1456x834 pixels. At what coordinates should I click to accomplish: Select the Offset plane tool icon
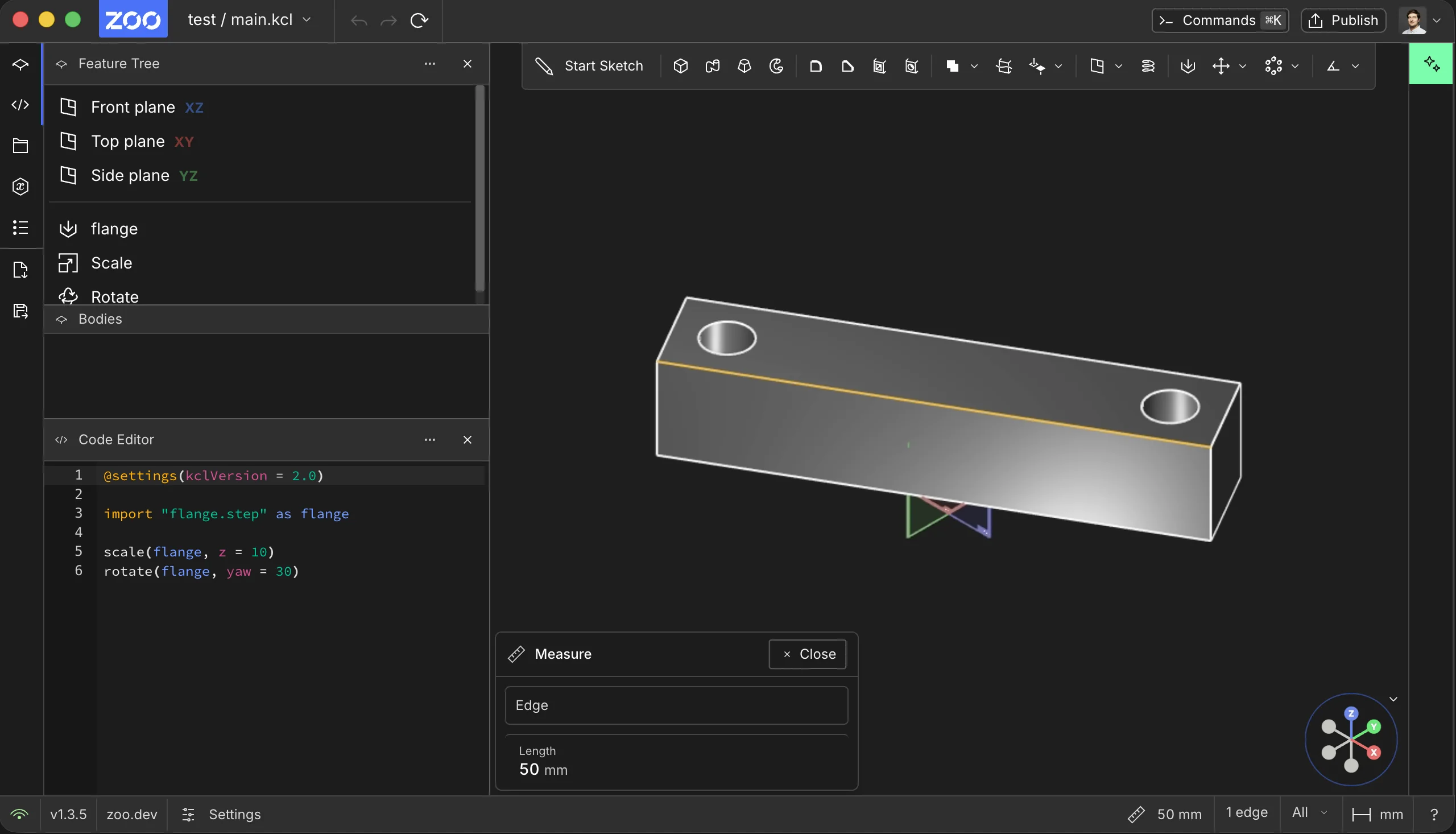pyautogui.click(x=1097, y=66)
